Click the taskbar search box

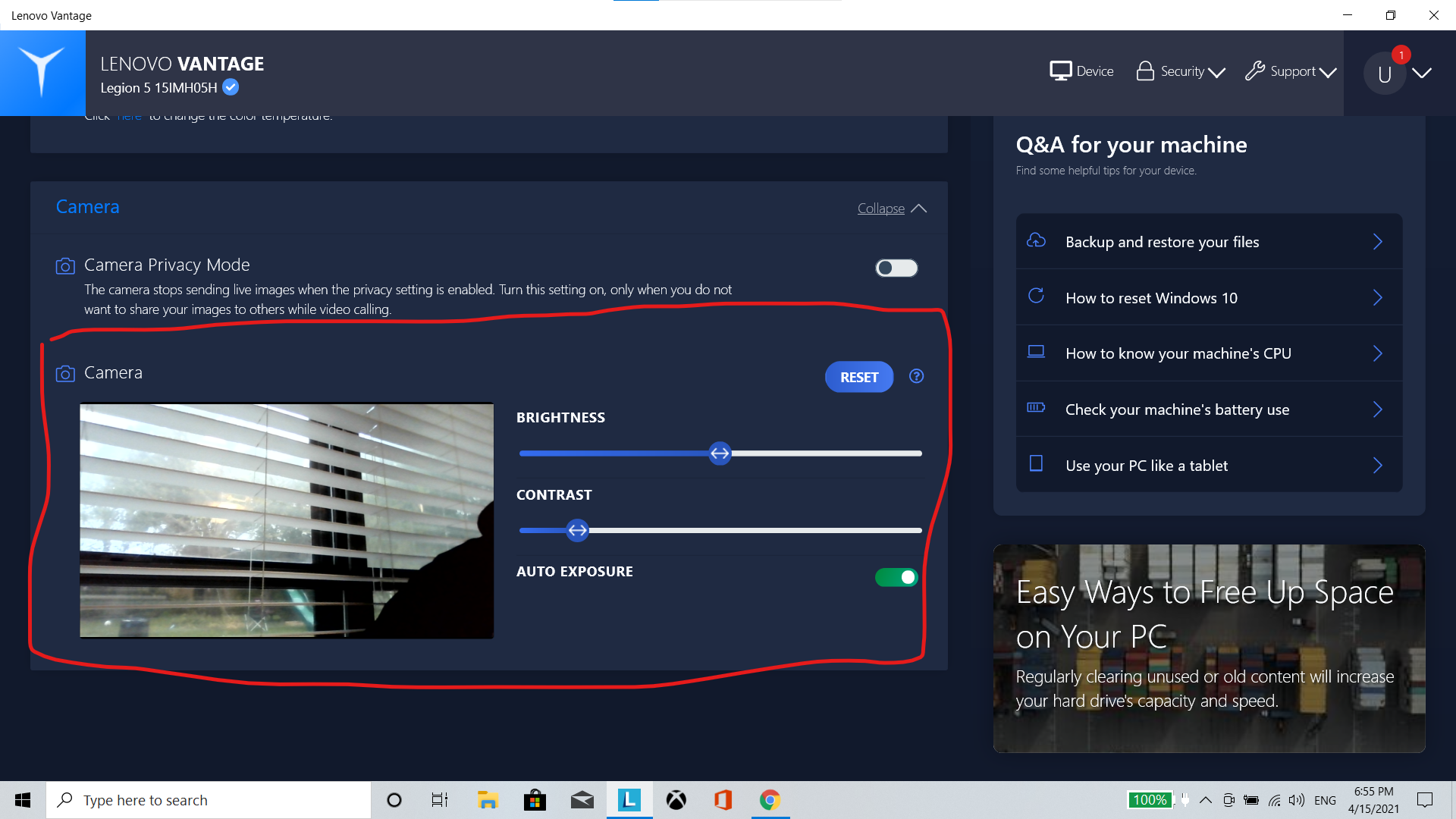[x=209, y=800]
